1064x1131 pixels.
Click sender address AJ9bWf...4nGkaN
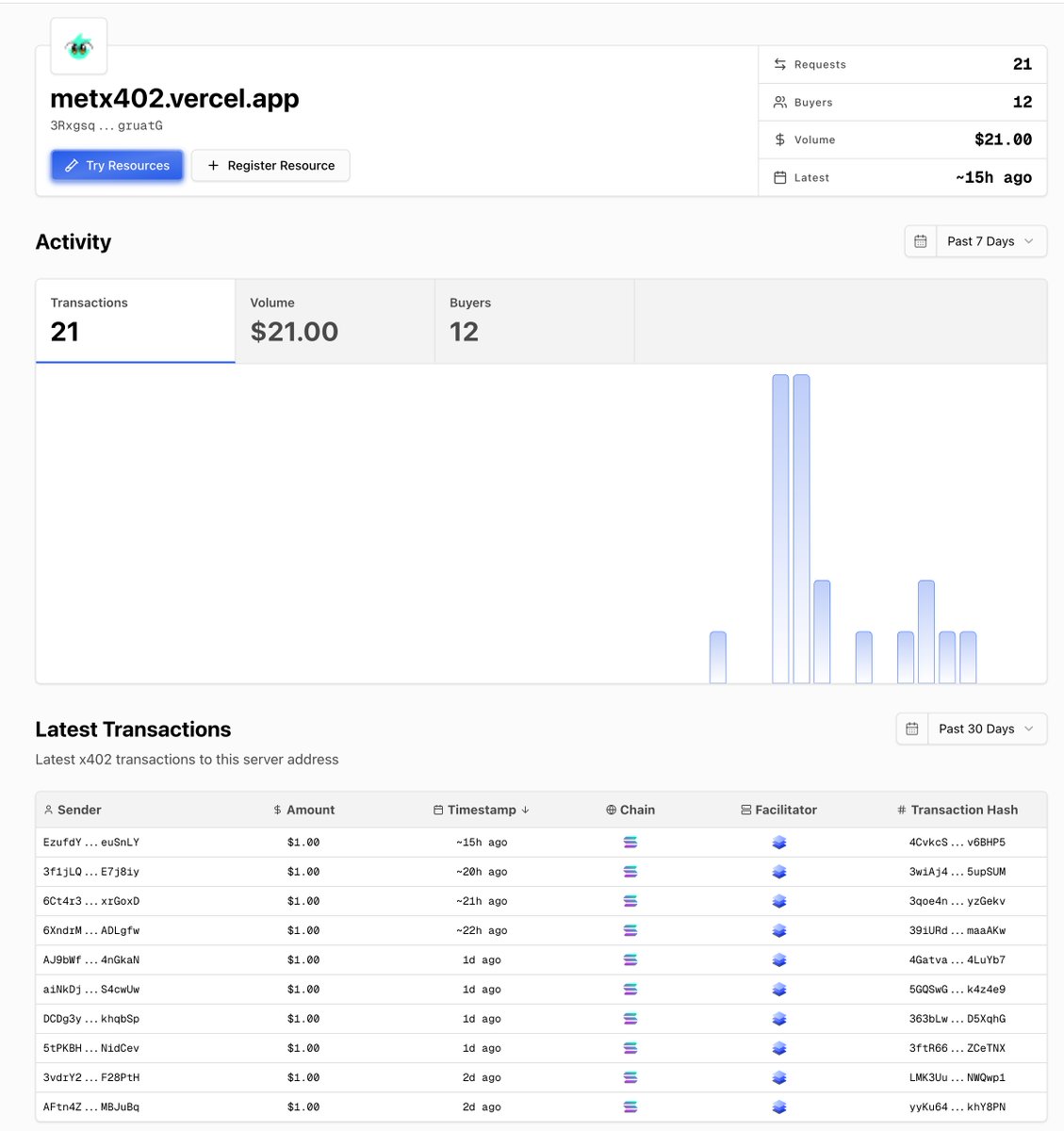point(90,959)
